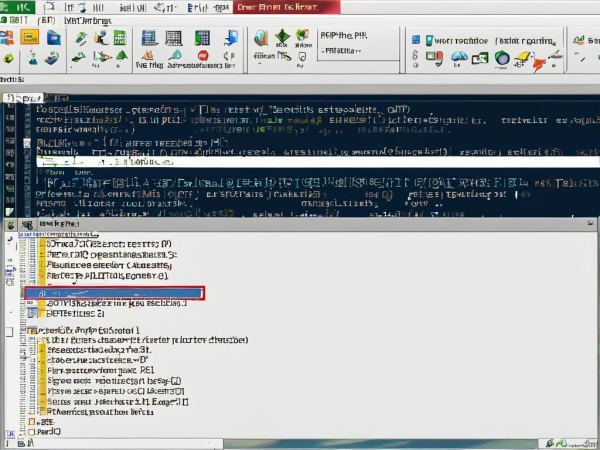Click the gray table grid icon

(x=174, y=38)
